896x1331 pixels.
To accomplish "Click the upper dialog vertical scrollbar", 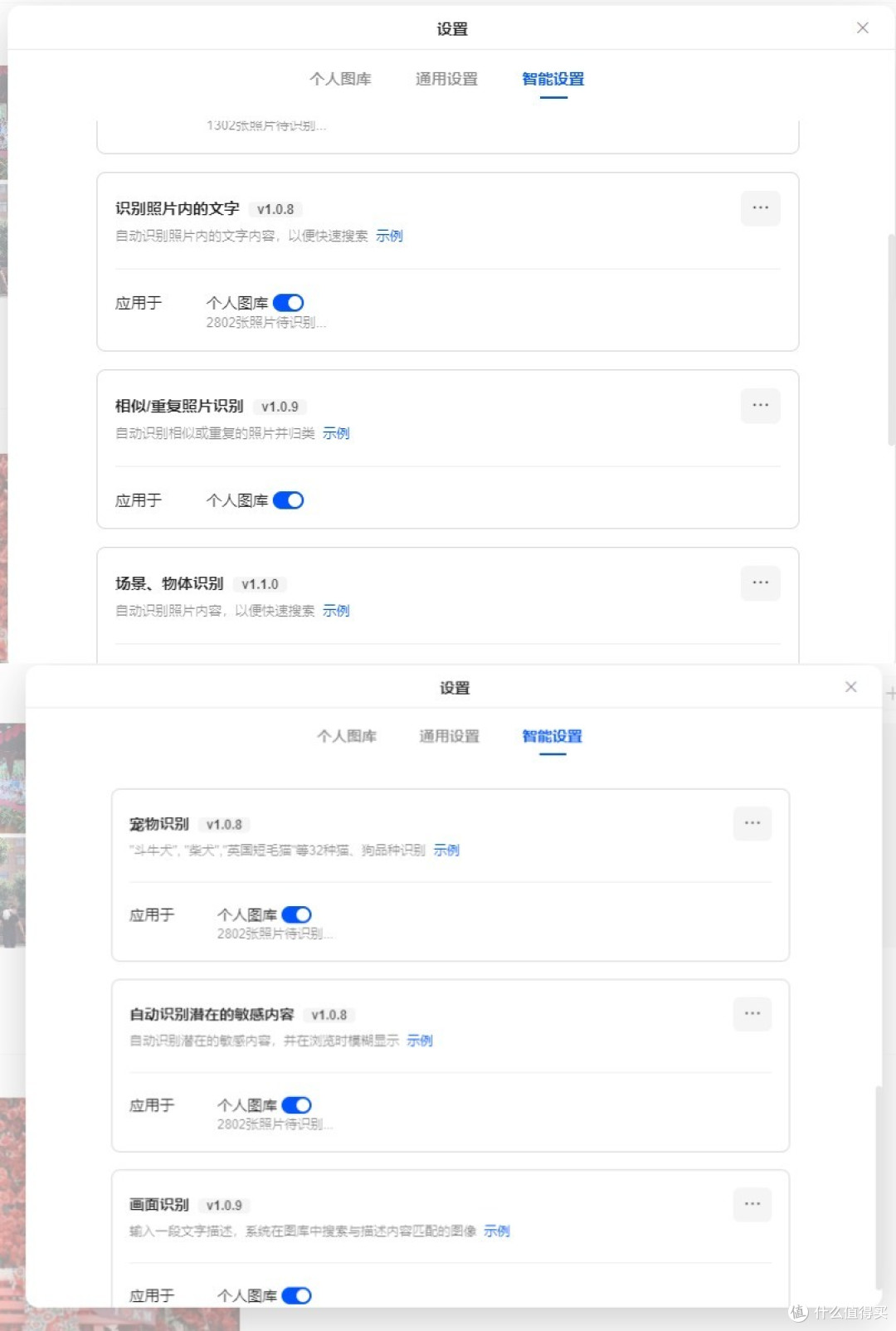I will (x=891, y=340).
